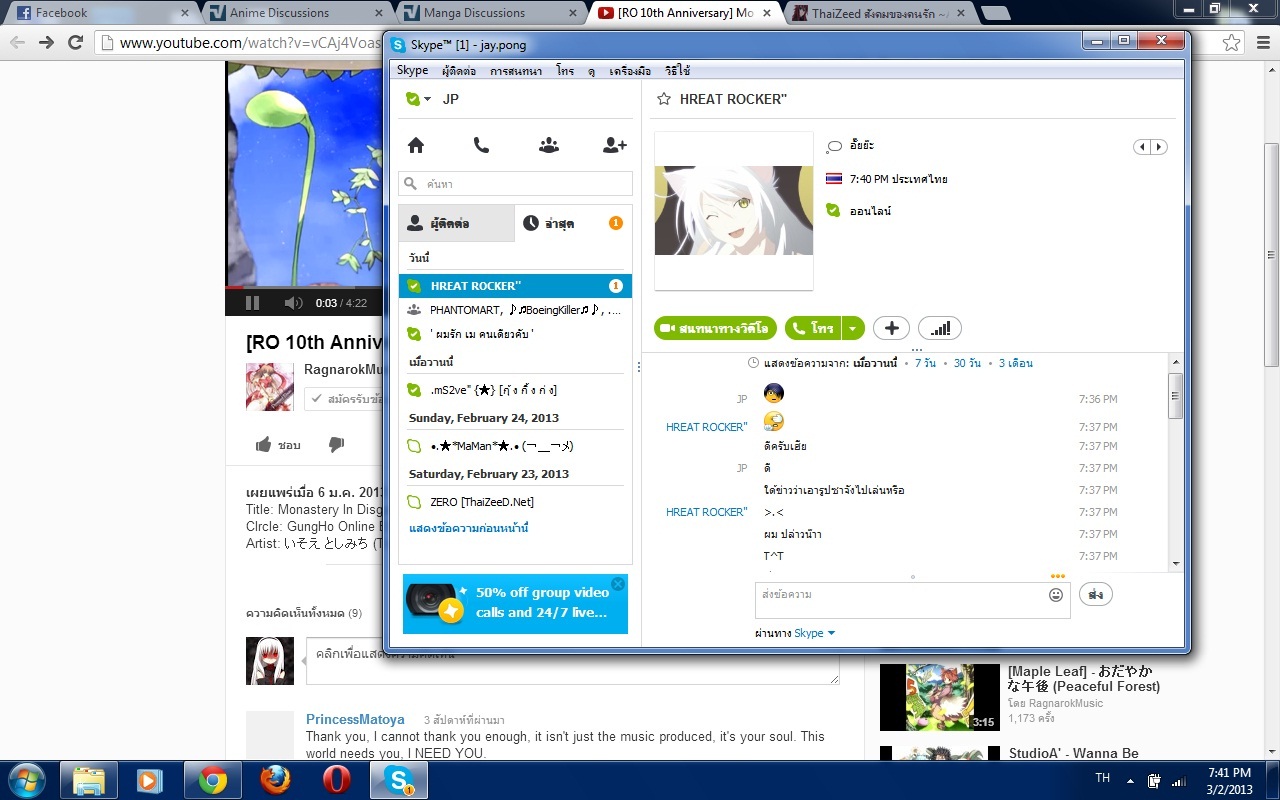
Task: Show hidden system tray icons
Action: coord(1130,780)
